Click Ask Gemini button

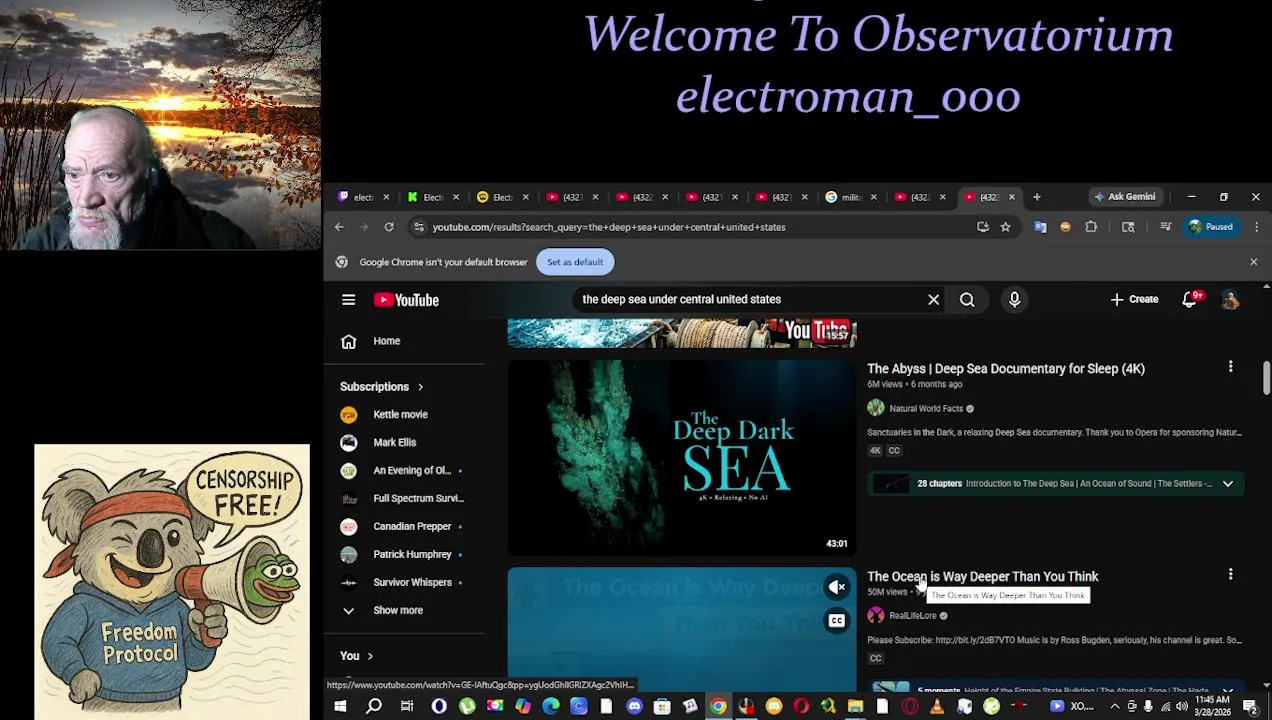coord(1125,197)
